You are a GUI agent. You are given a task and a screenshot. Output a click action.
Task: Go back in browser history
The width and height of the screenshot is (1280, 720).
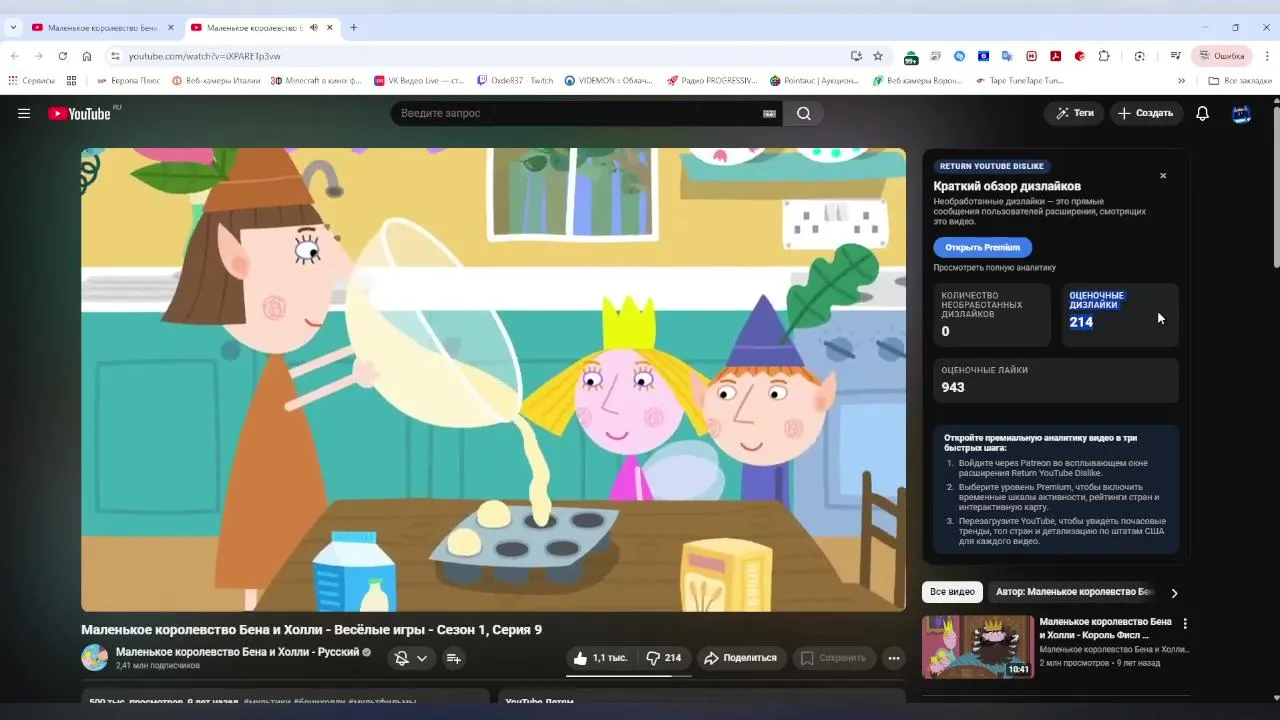pyautogui.click(x=15, y=56)
